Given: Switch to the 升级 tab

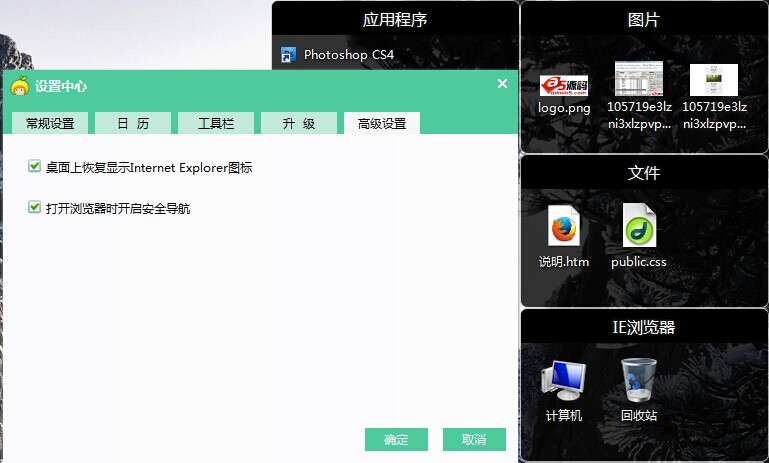Looking at the screenshot, I should tap(299, 123).
